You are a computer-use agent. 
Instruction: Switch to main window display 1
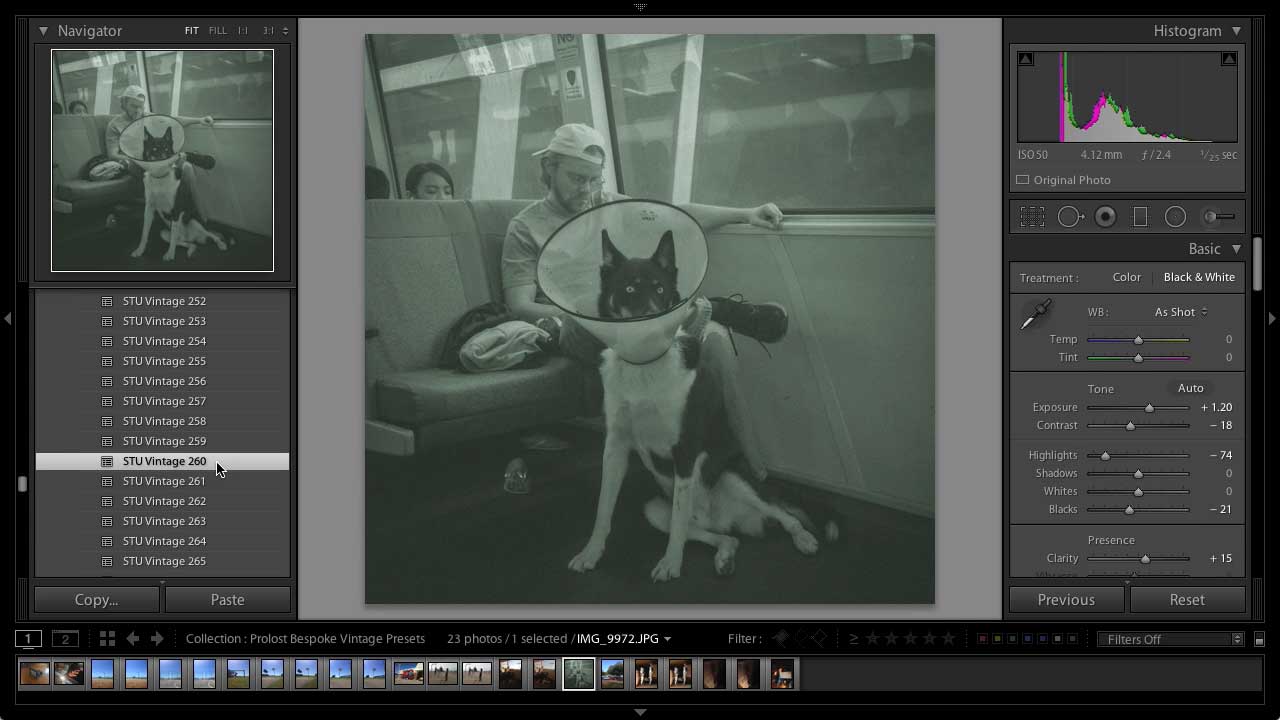[x=29, y=639]
